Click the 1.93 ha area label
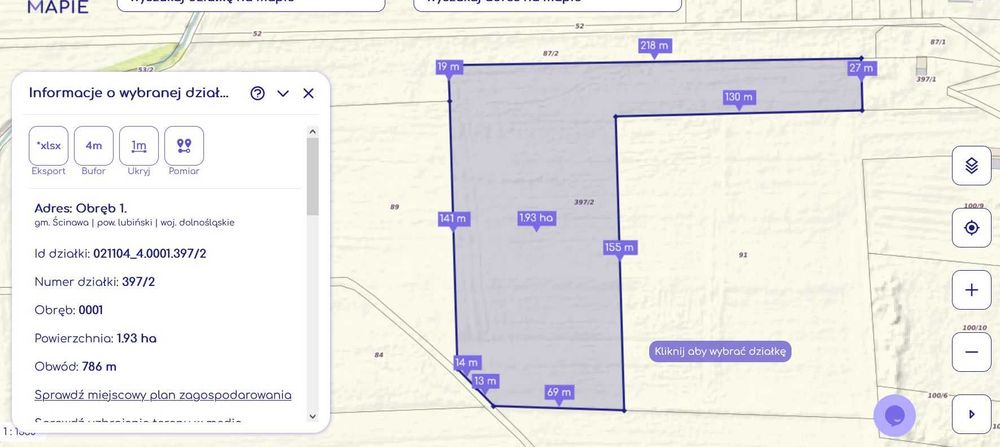This screenshot has height=447, width=1000. click(536, 218)
